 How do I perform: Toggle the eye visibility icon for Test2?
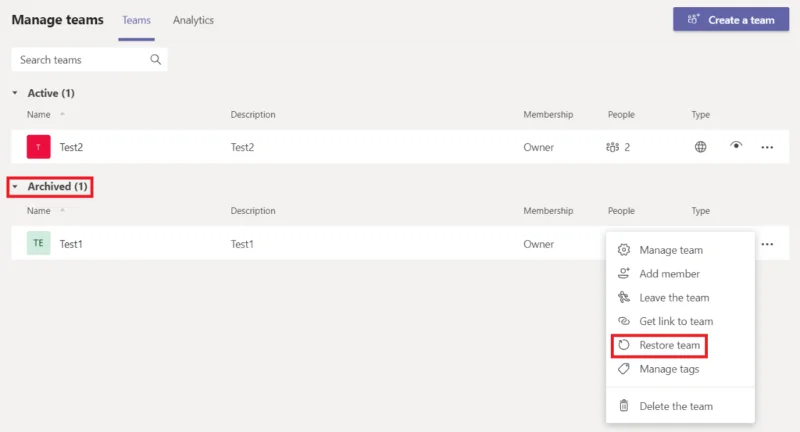click(736, 145)
